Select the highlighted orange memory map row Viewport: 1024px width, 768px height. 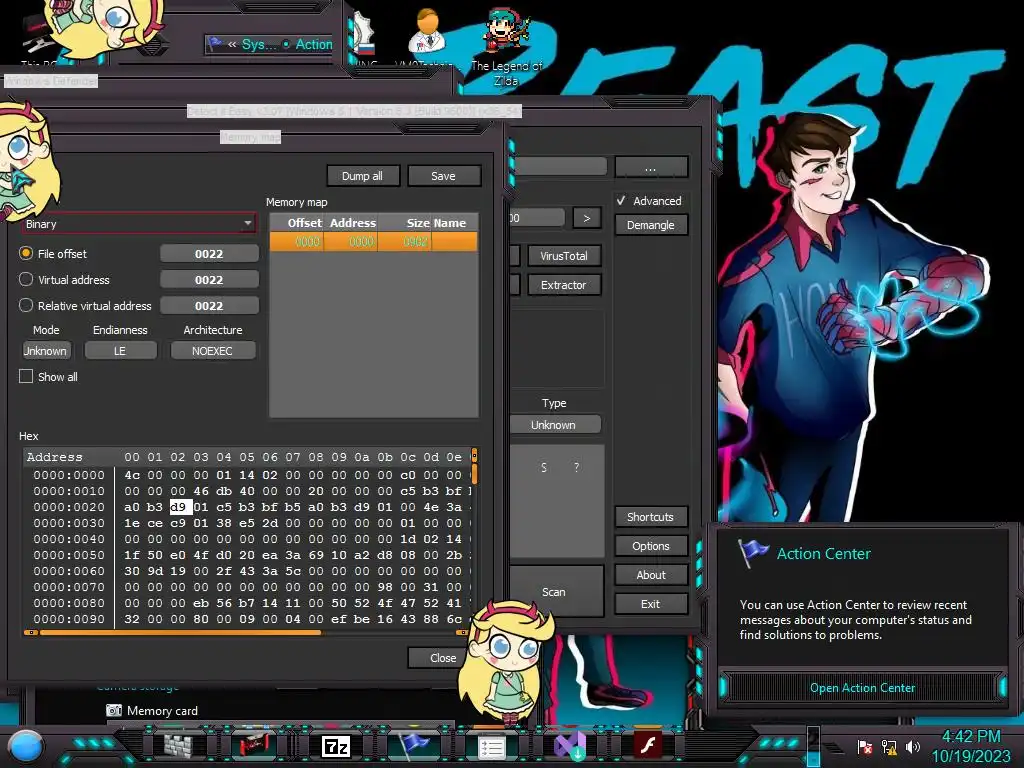[x=374, y=242]
